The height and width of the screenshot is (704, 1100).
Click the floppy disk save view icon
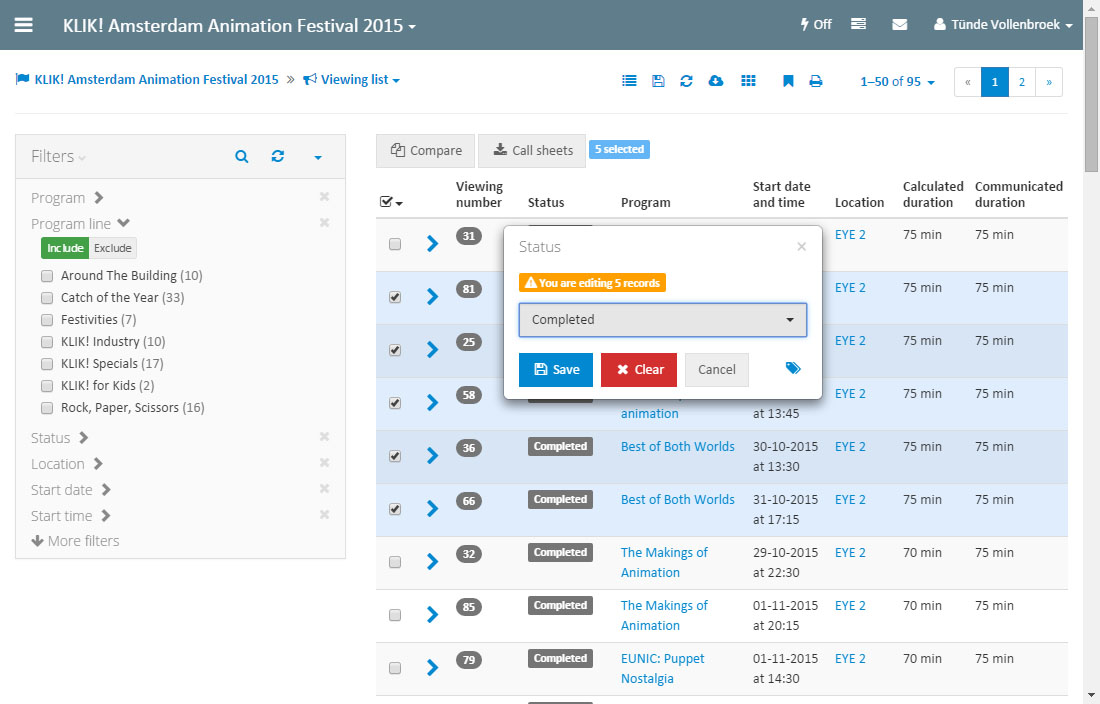click(x=657, y=81)
